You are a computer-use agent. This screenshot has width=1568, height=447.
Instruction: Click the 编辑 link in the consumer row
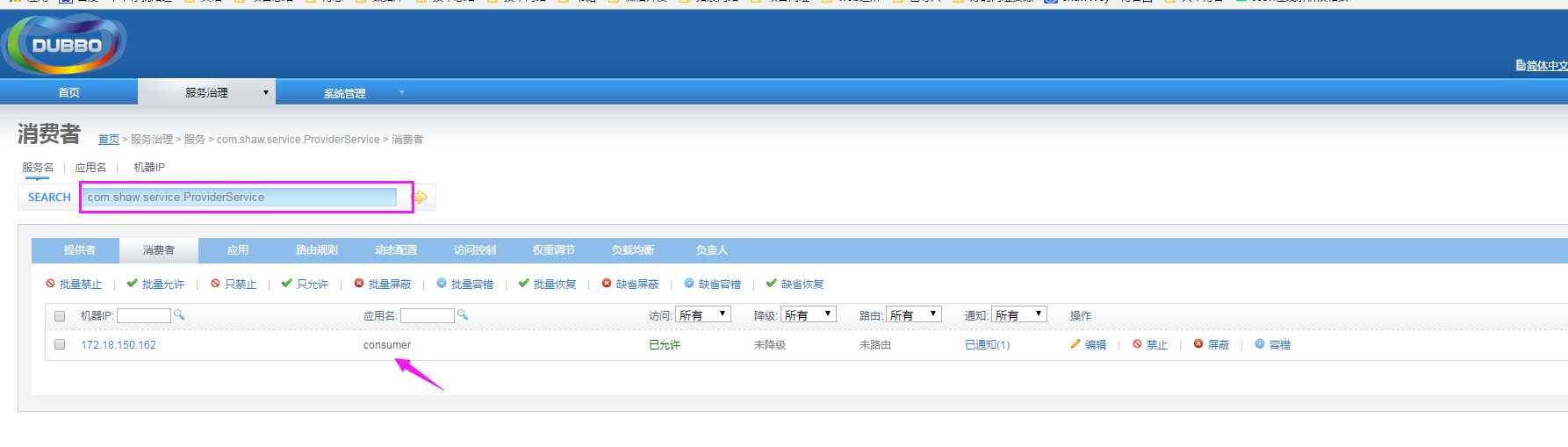pyautogui.click(x=1096, y=345)
